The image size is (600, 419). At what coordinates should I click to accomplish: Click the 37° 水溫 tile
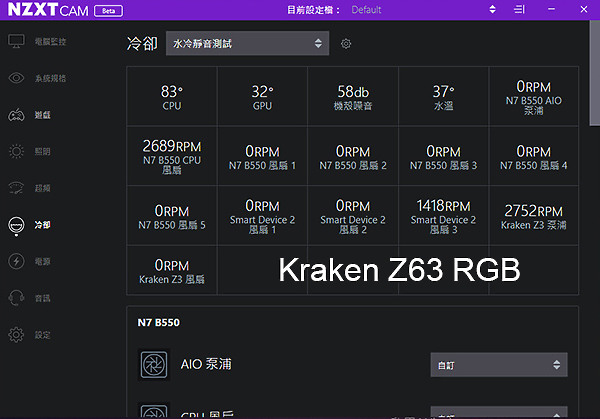(x=443, y=96)
